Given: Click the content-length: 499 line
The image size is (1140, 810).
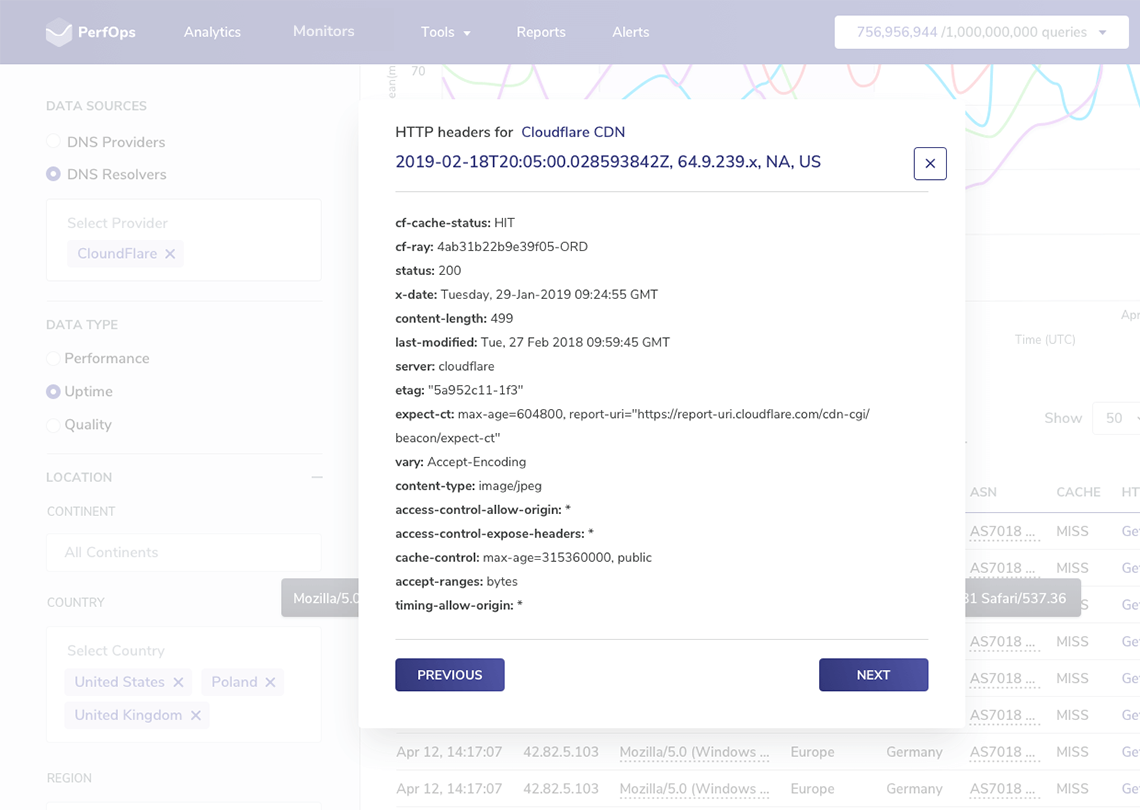Looking at the screenshot, I should coord(454,318).
